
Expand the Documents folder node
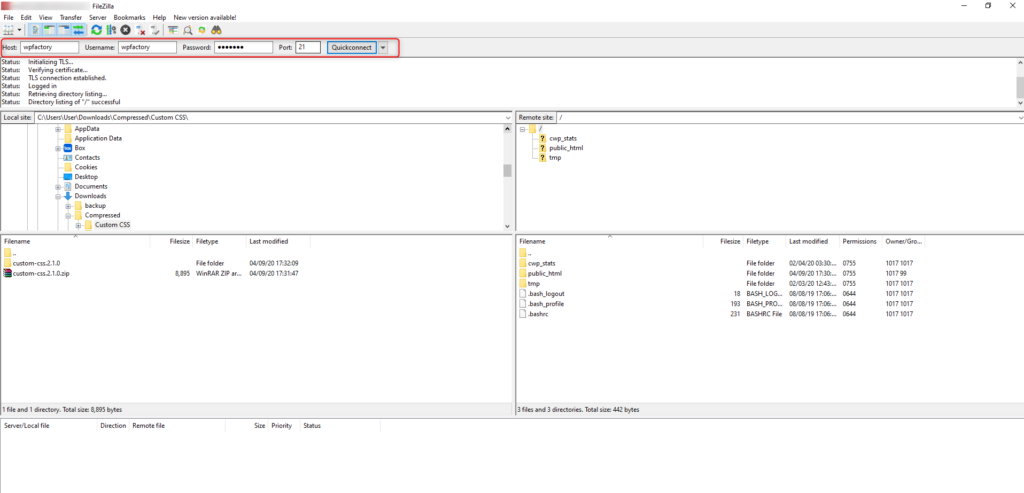point(57,186)
